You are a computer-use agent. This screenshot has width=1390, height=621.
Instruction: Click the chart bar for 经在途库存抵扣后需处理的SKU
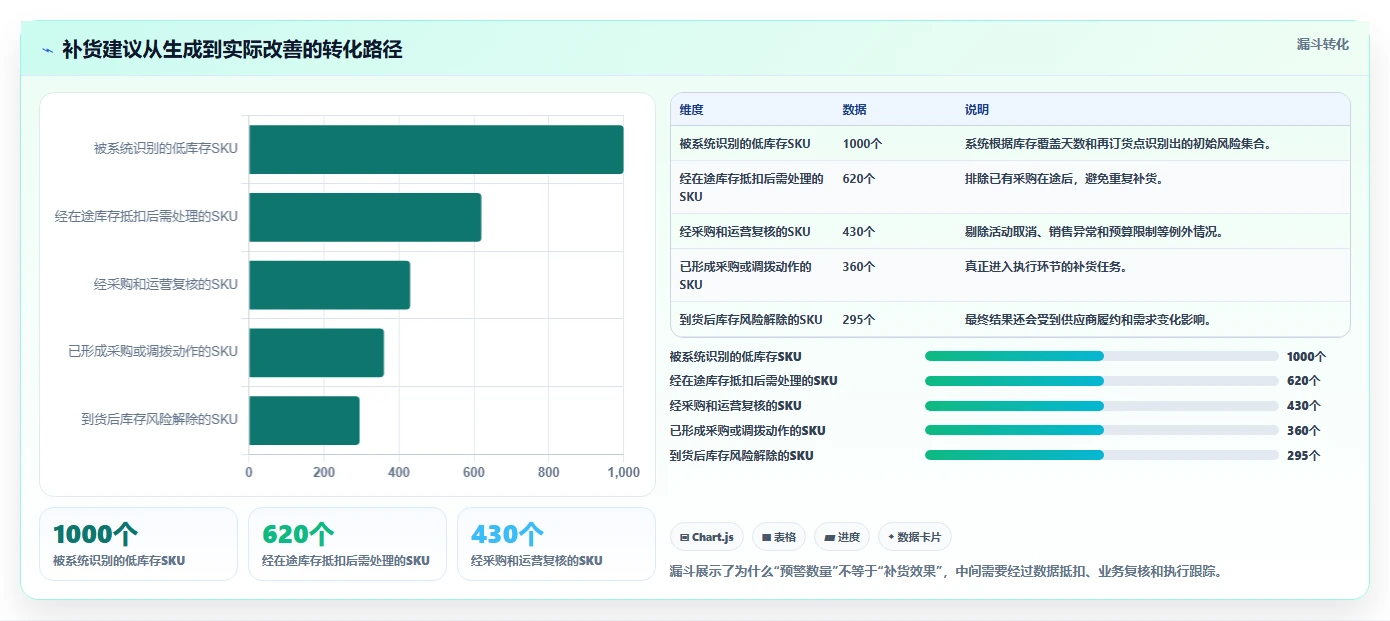(365, 217)
